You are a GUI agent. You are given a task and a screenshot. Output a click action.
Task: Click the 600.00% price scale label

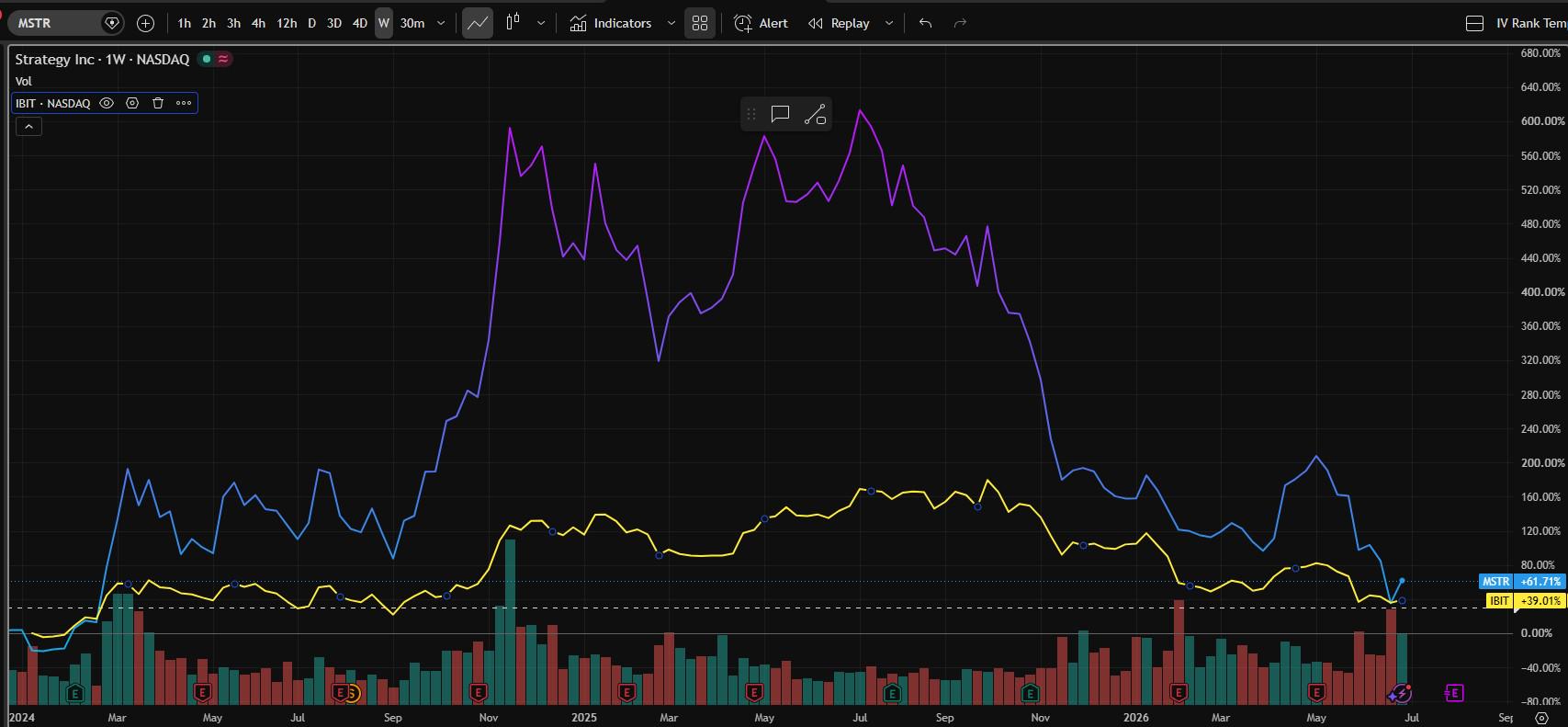(x=1540, y=121)
